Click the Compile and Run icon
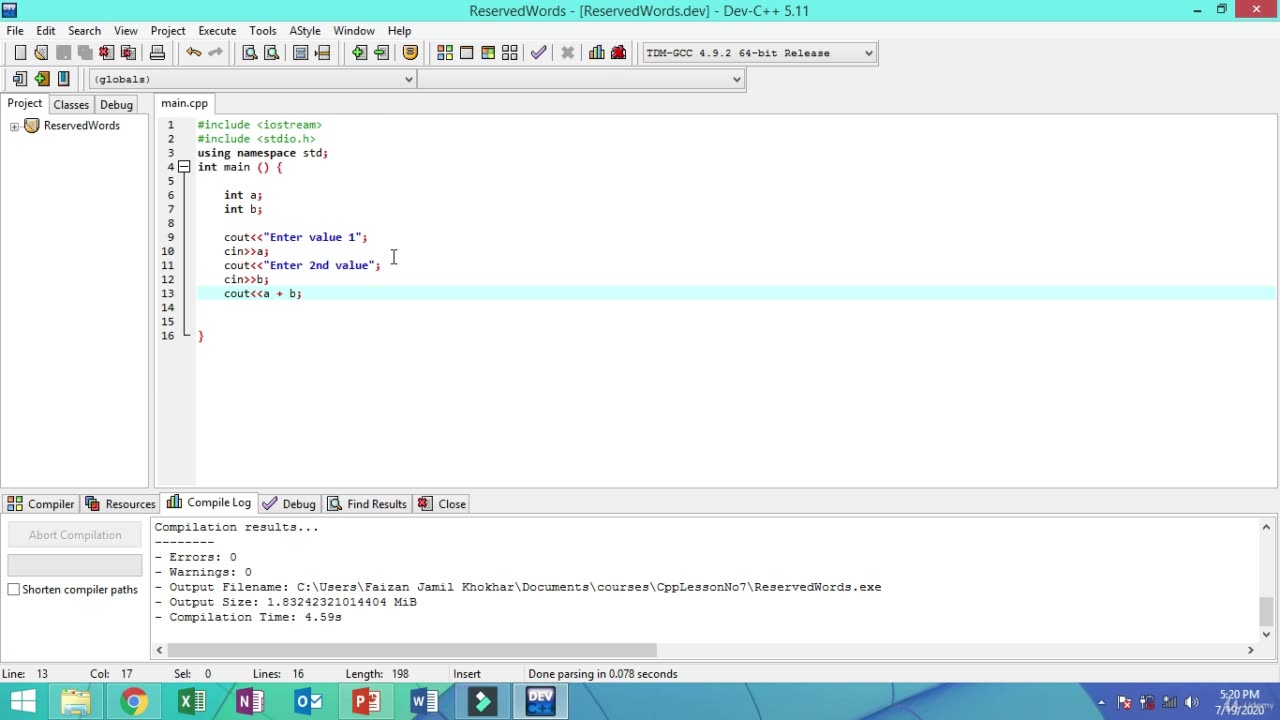1280x720 pixels. [488, 53]
